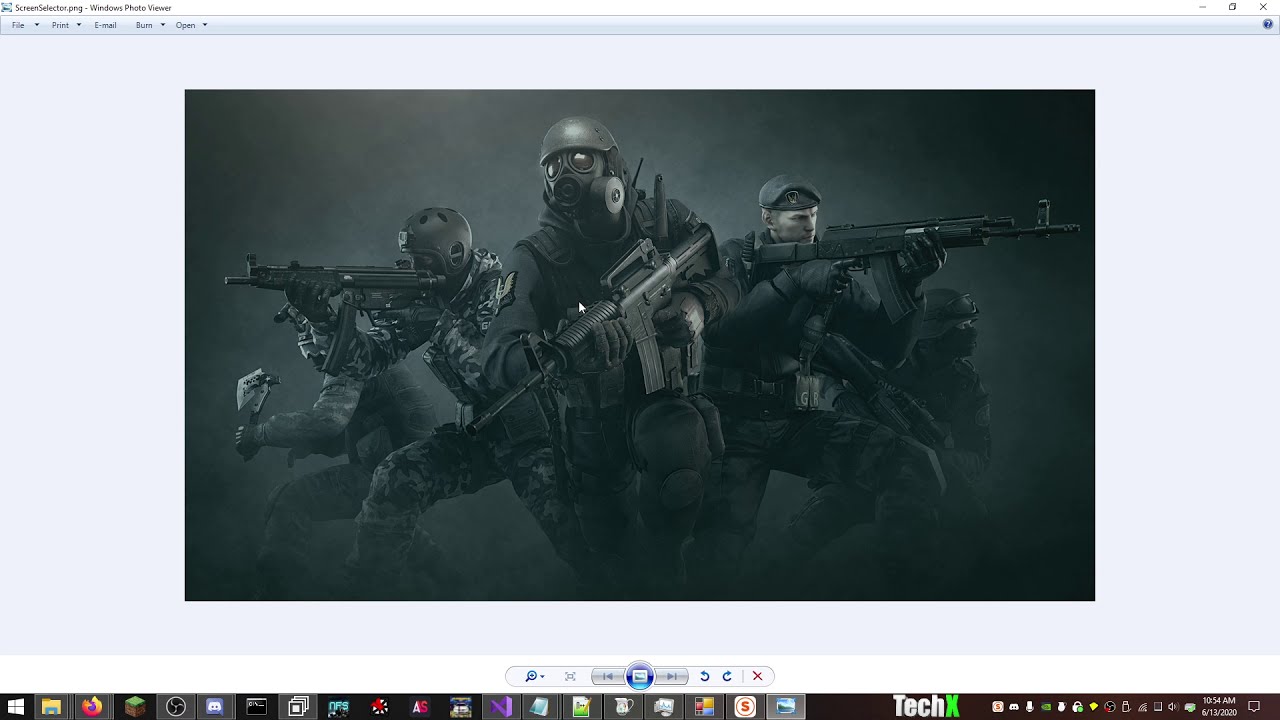Open Discord from the taskbar
The height and width of the screenshot is (720, 1280).
(214, 707)
